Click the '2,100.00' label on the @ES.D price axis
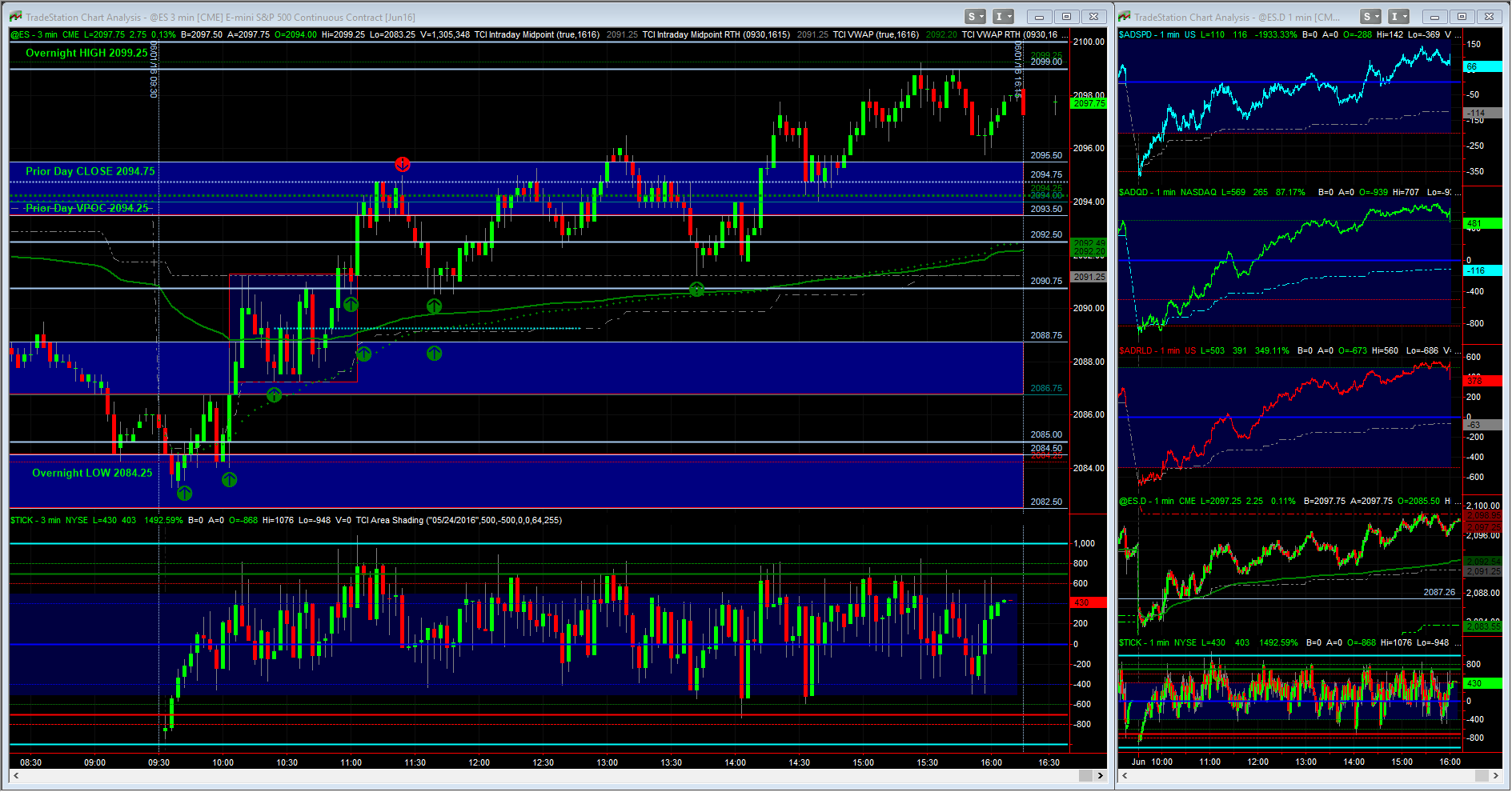The image size is (1512, 792). [x=1482, y=506]
